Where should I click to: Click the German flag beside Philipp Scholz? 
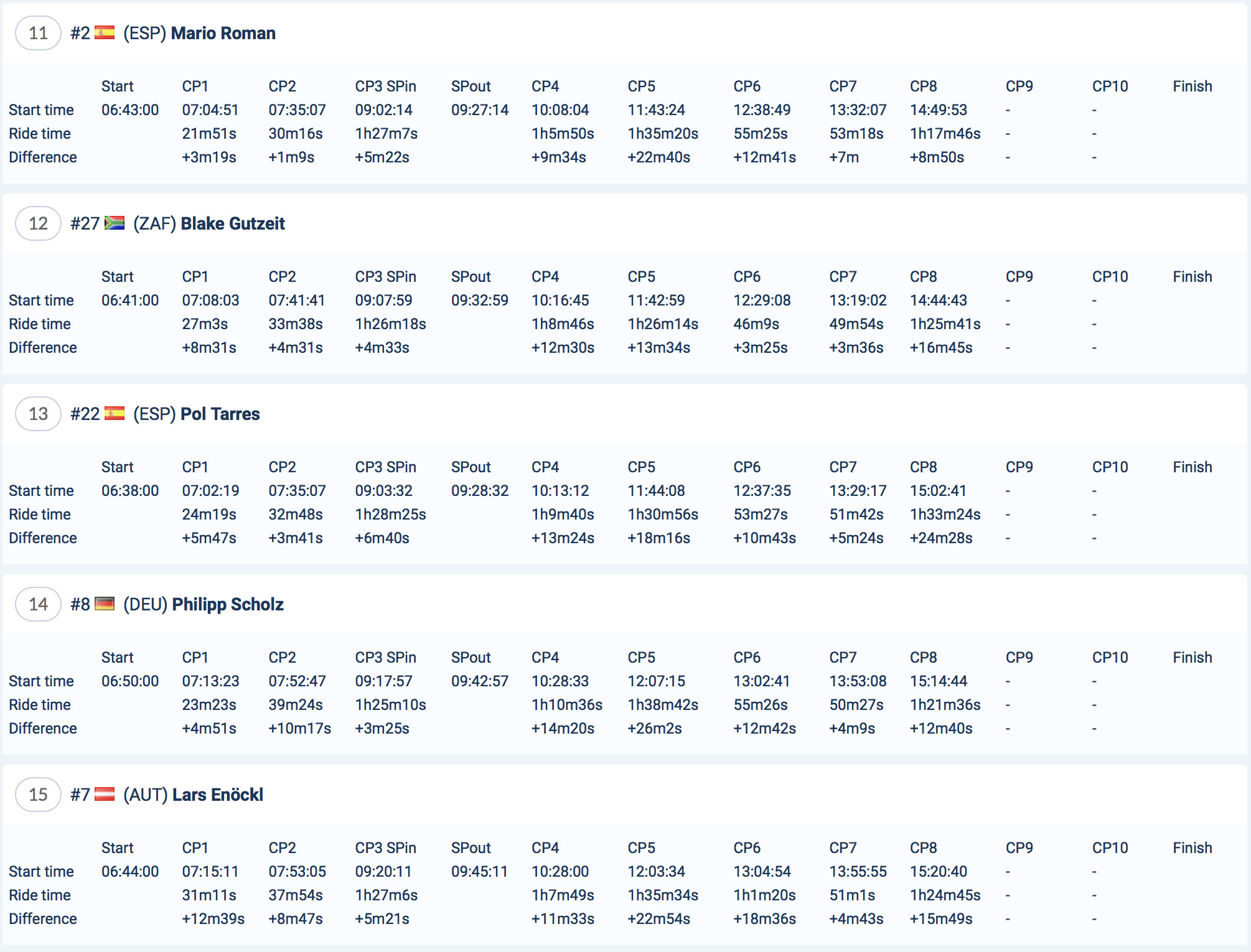click(105, 604)
